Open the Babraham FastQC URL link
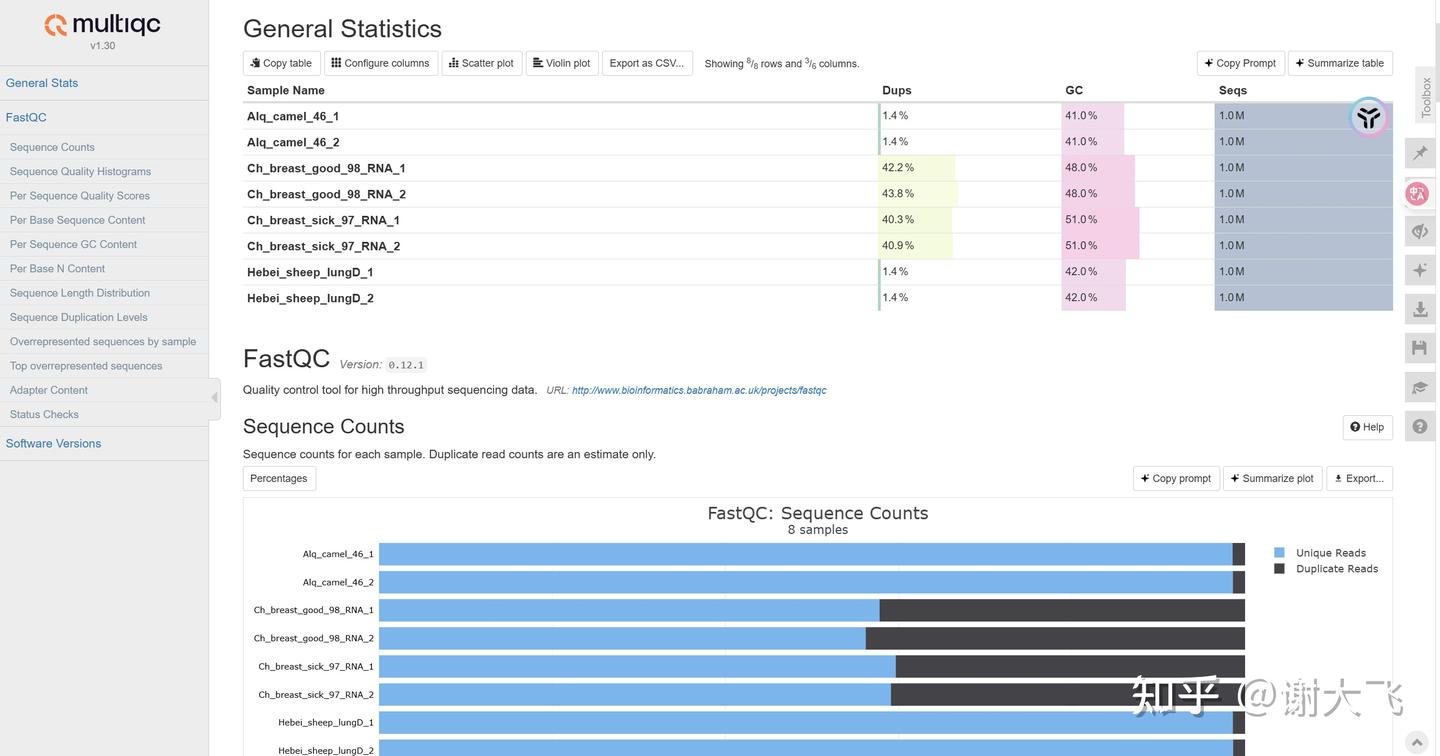The height and width of the screenshot is (756, 1440). click(699, 391)
